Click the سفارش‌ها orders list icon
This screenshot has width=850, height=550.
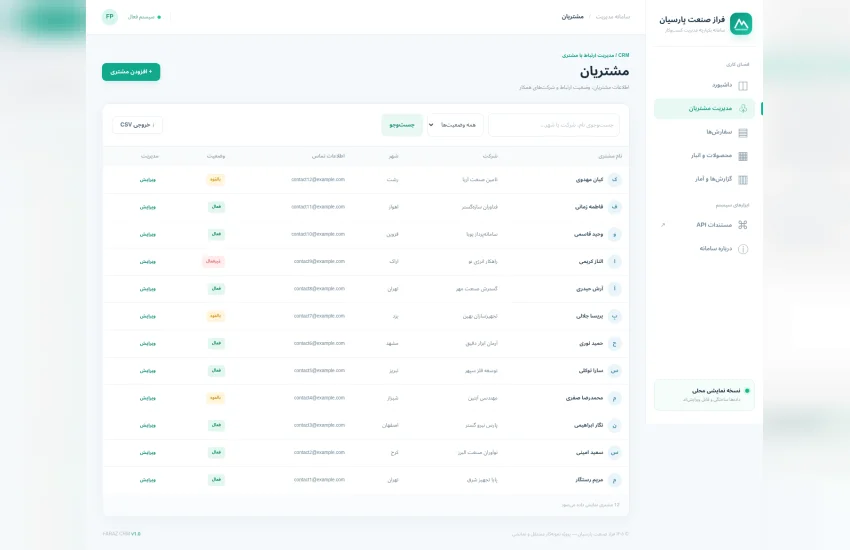(743, 133)
